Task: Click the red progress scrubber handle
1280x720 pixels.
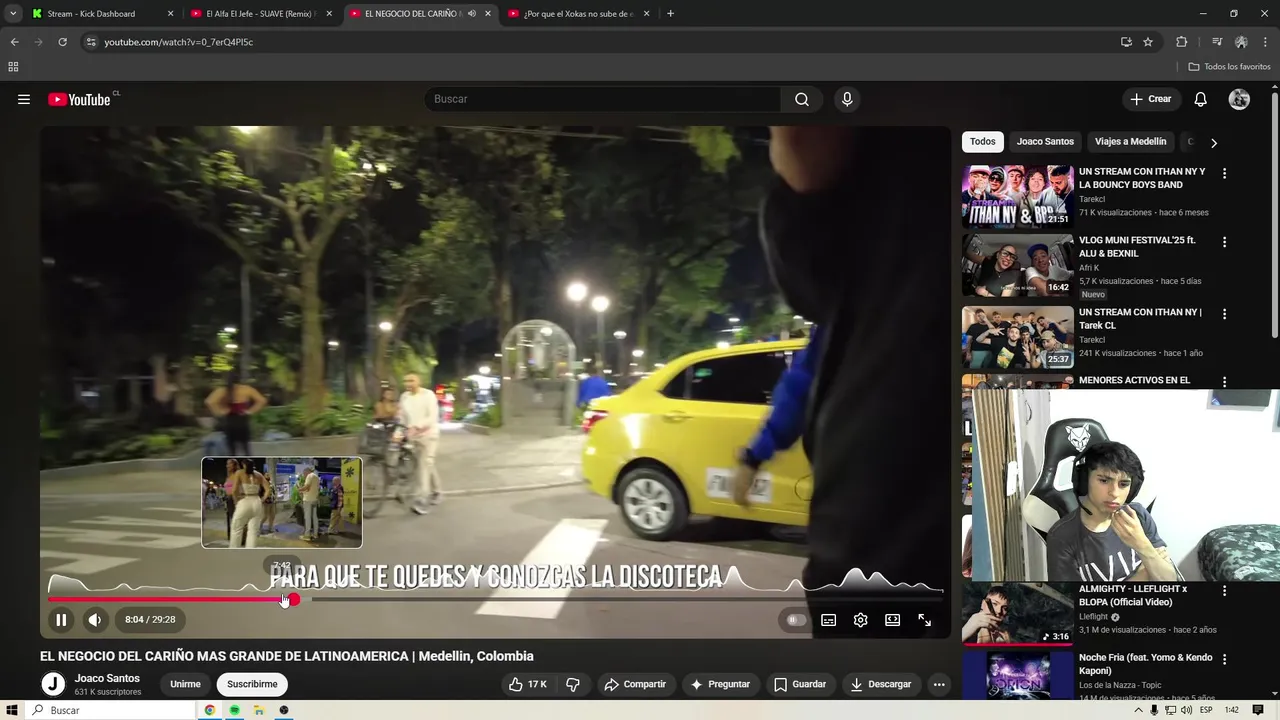Action: (x=293, y=600)
